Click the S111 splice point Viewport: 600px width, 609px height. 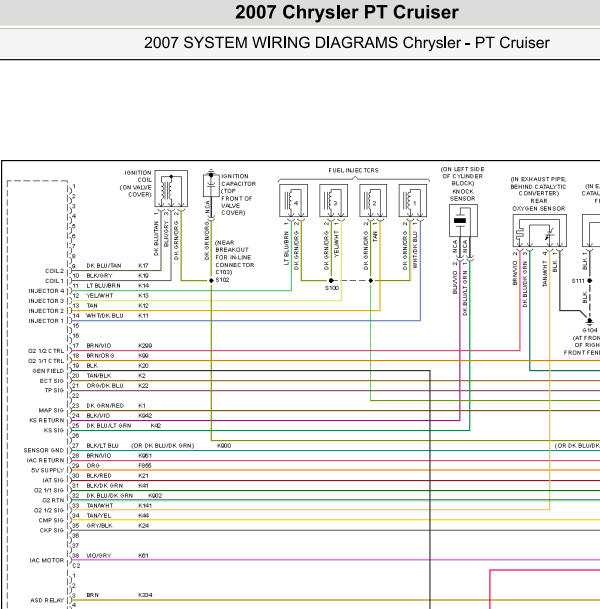click(590, 280)
